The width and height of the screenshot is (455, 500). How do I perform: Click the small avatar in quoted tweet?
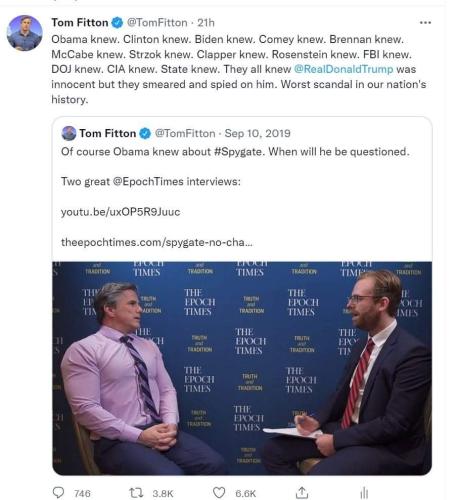tap(69, 133)
